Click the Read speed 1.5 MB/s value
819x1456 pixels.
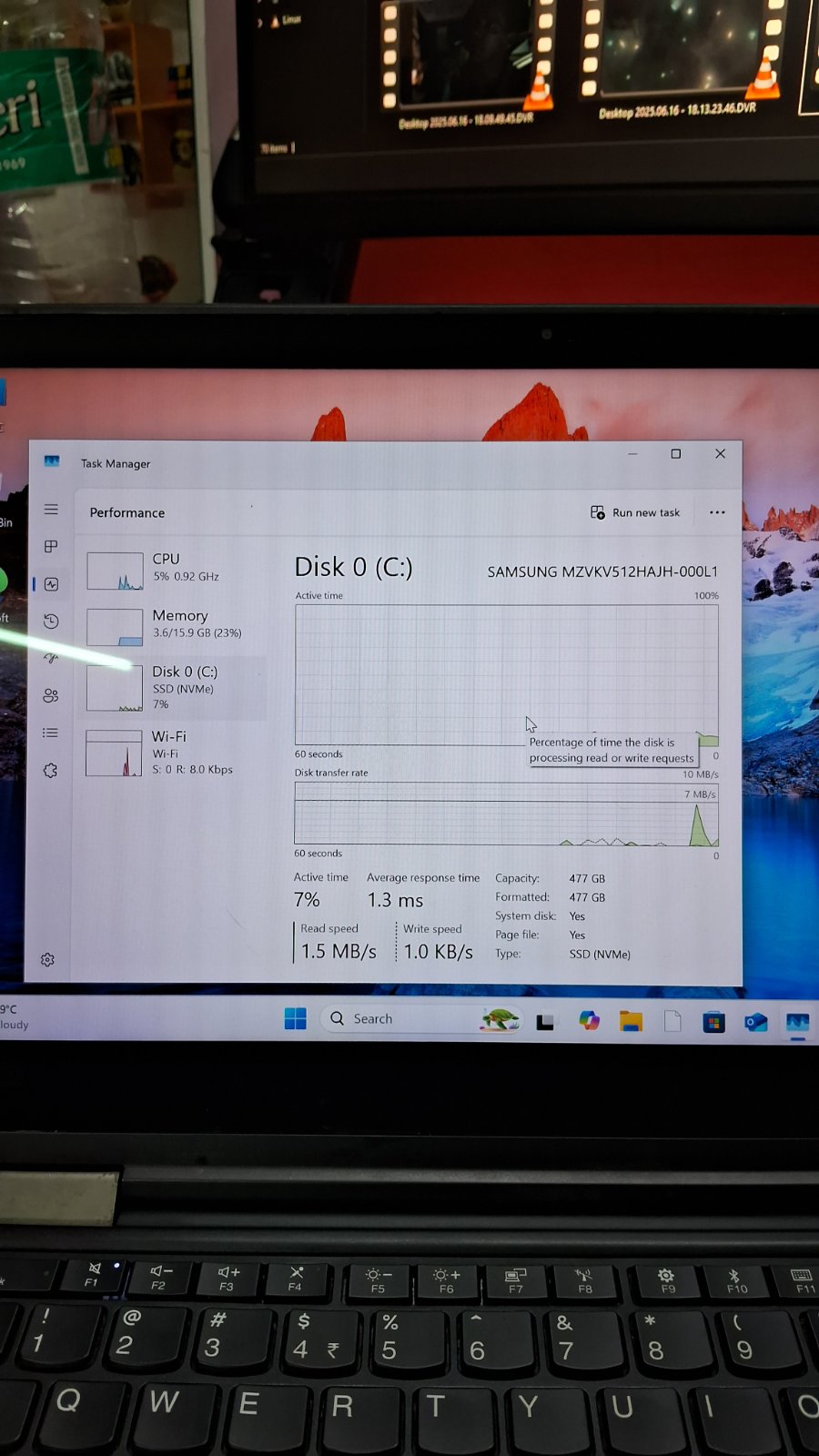(339, 951)
